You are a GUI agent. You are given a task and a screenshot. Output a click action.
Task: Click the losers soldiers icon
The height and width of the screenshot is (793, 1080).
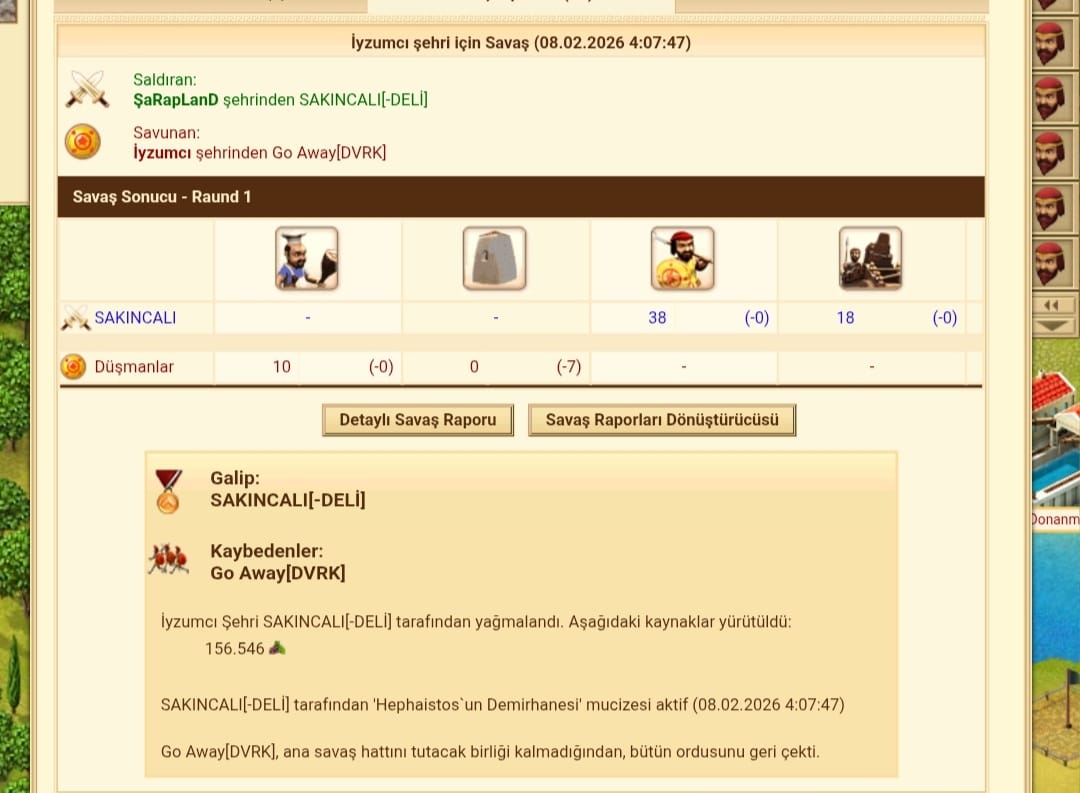[168, 559]
